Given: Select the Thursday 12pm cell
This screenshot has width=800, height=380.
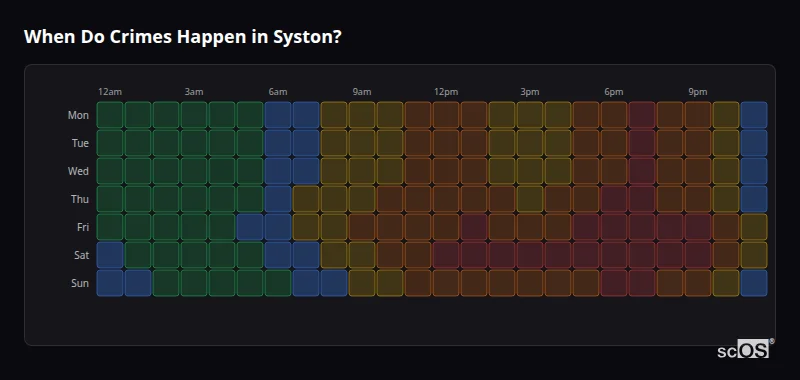Looking at the screenshot, I should coord(446,199).
